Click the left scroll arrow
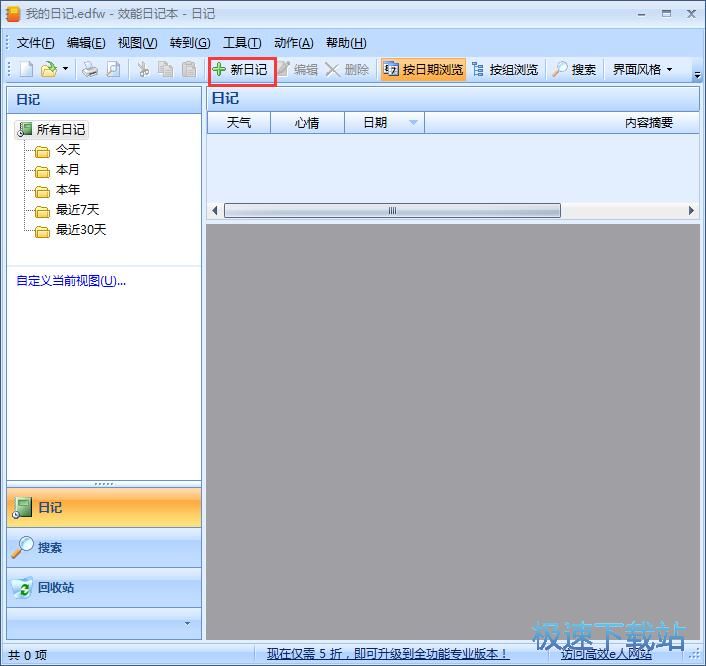The image size is (706, 666). point(215,210)
